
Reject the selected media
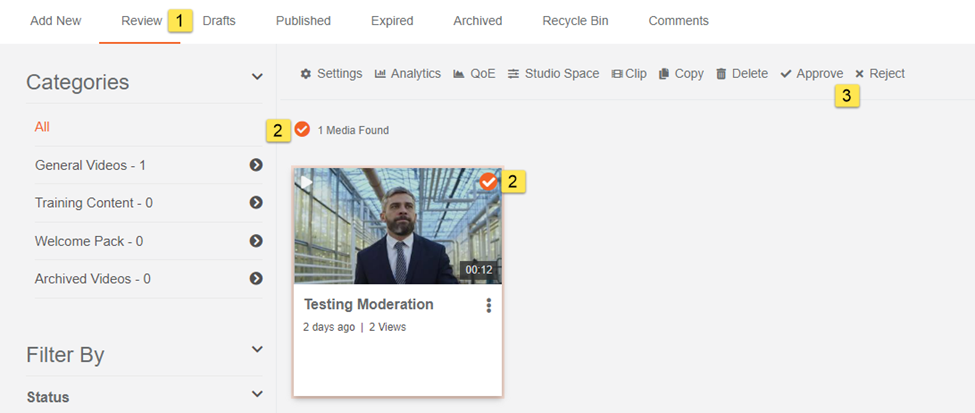coord(880,74)
